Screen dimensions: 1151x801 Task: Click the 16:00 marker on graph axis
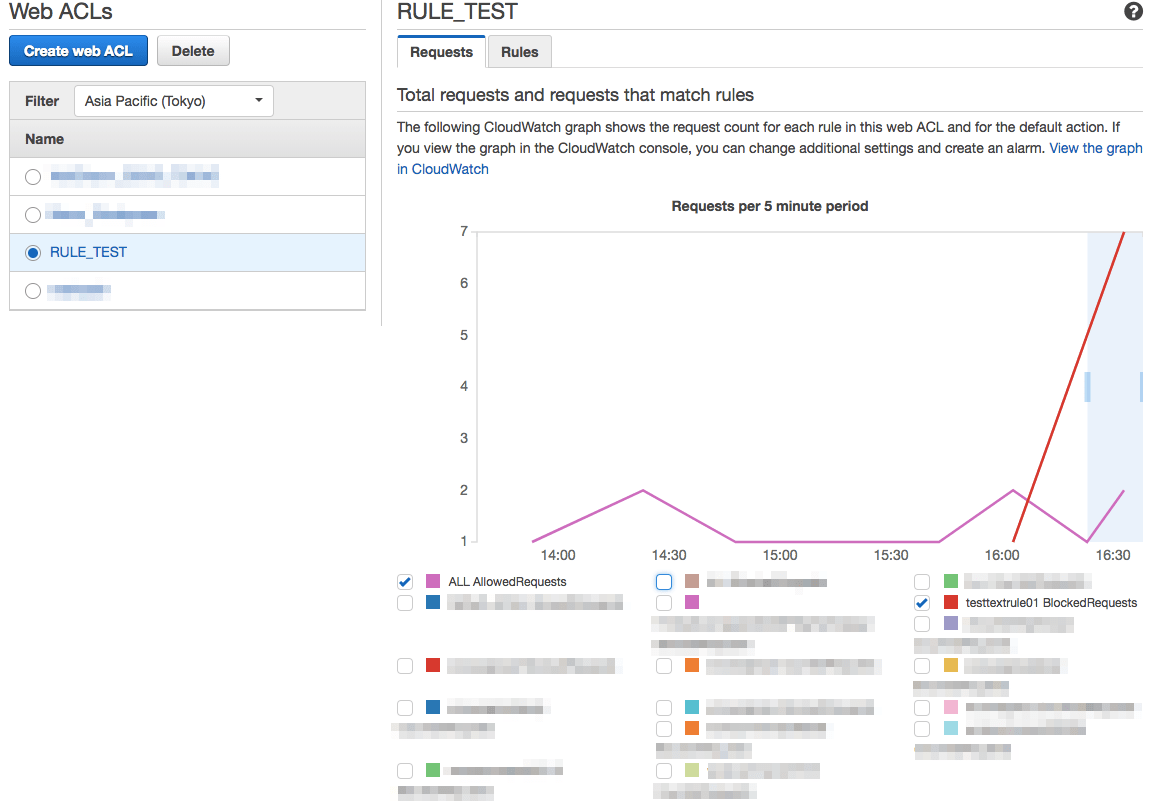[1002, 555]
